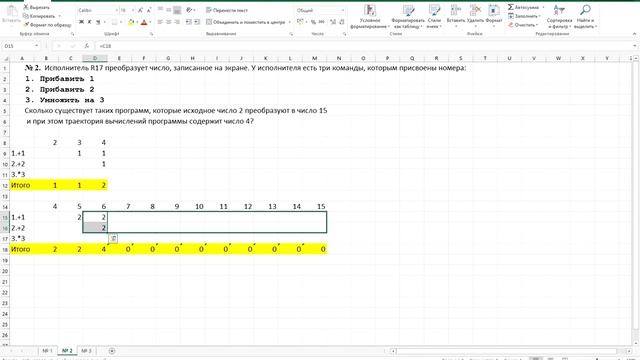Click Fill (Заполнить)
The image size is (640, 360).
tap(524, 16)
